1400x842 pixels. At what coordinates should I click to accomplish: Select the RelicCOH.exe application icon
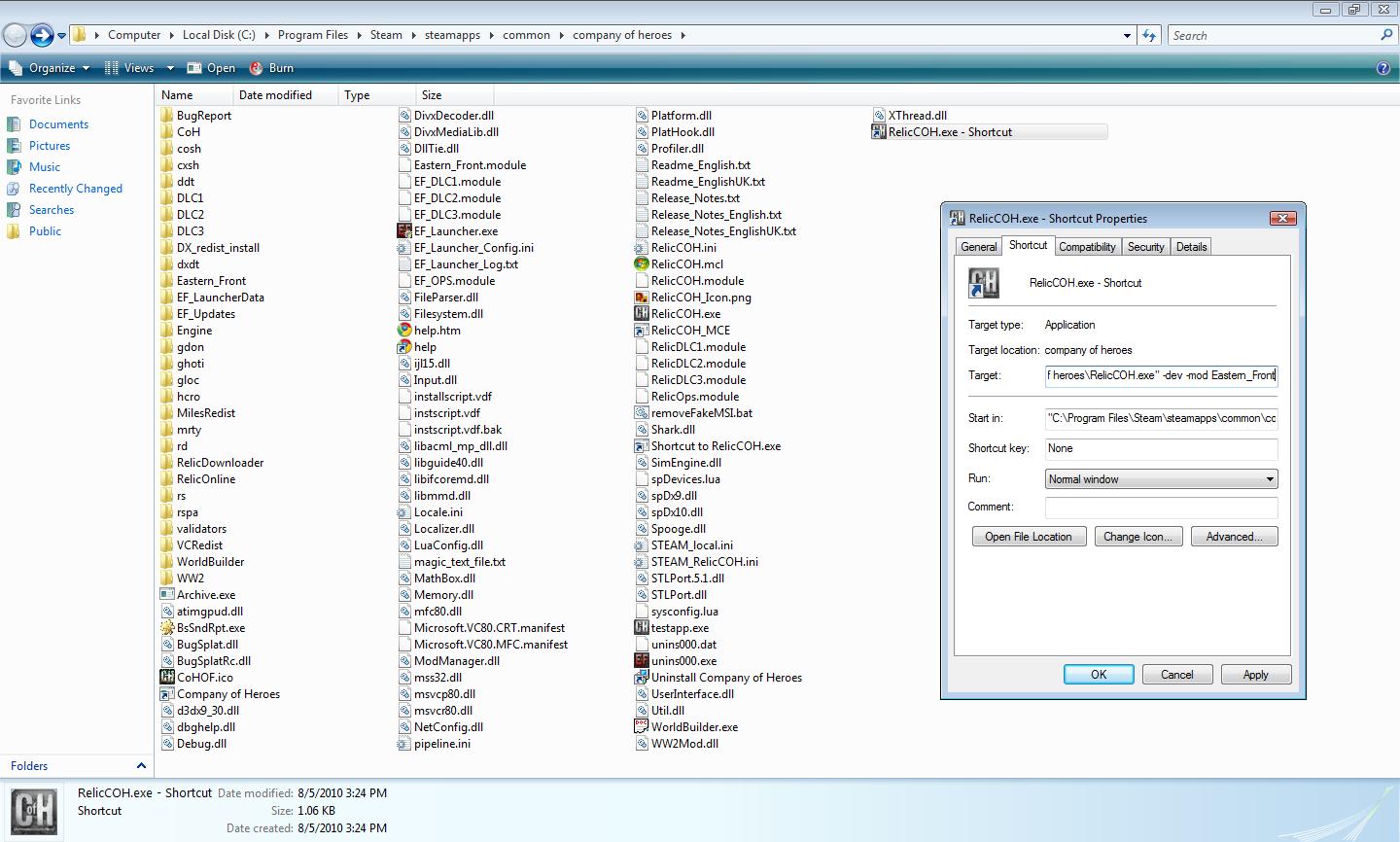pos(642,314)
